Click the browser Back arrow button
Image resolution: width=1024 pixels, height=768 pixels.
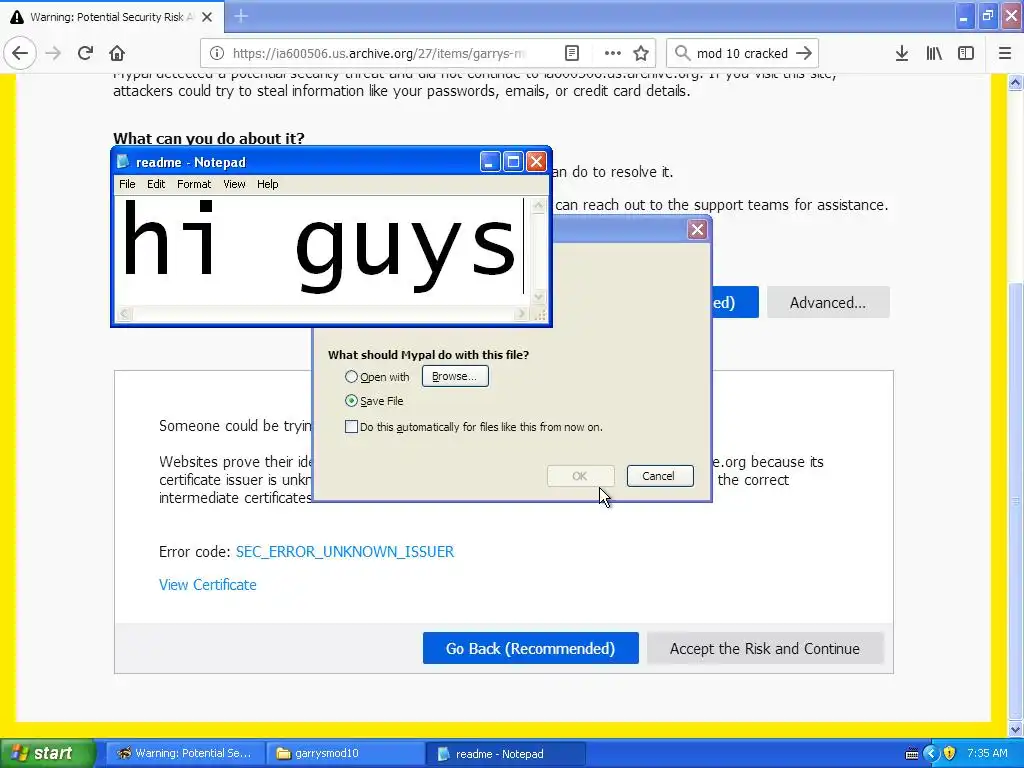20,53
